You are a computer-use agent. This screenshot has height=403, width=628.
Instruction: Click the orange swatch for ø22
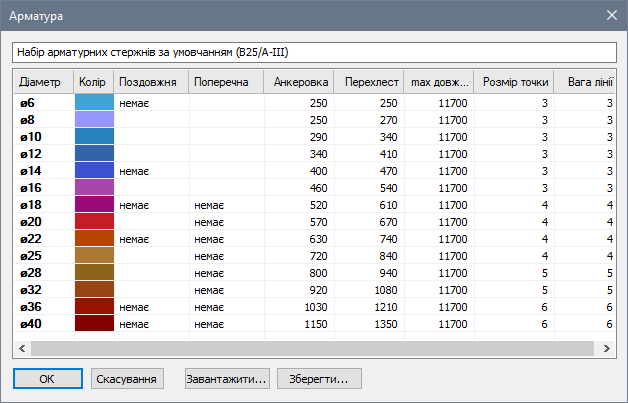click(x=94, y=238)
